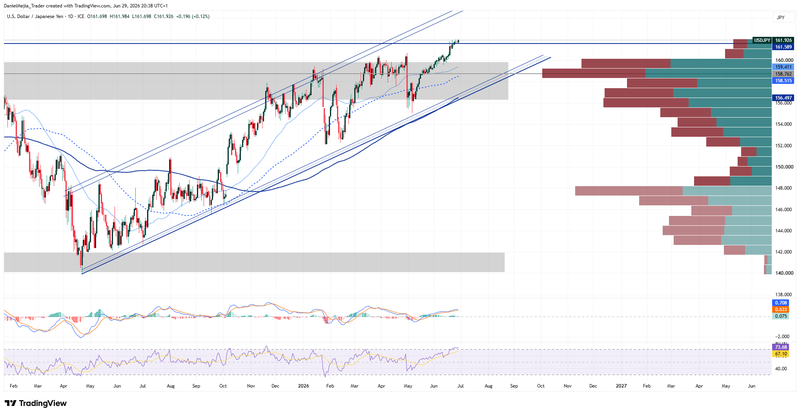Click the -2.000 MACD scale tick

[784, 336]
